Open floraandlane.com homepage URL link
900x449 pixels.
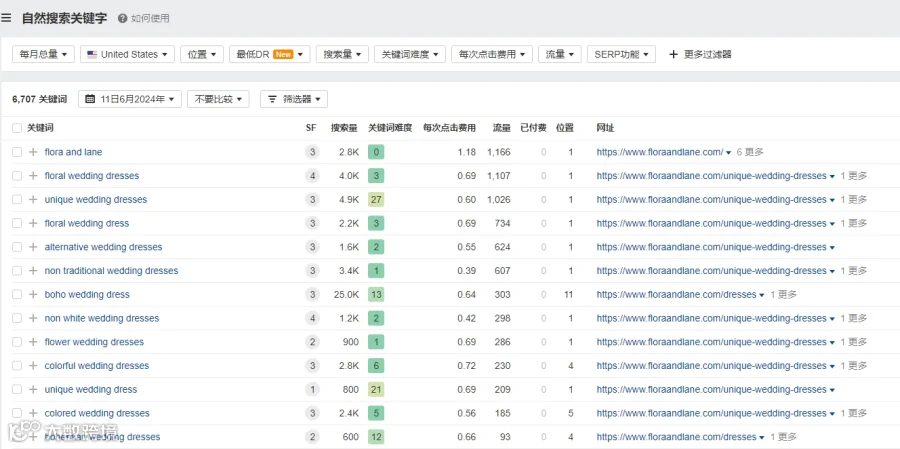(660, 152)
